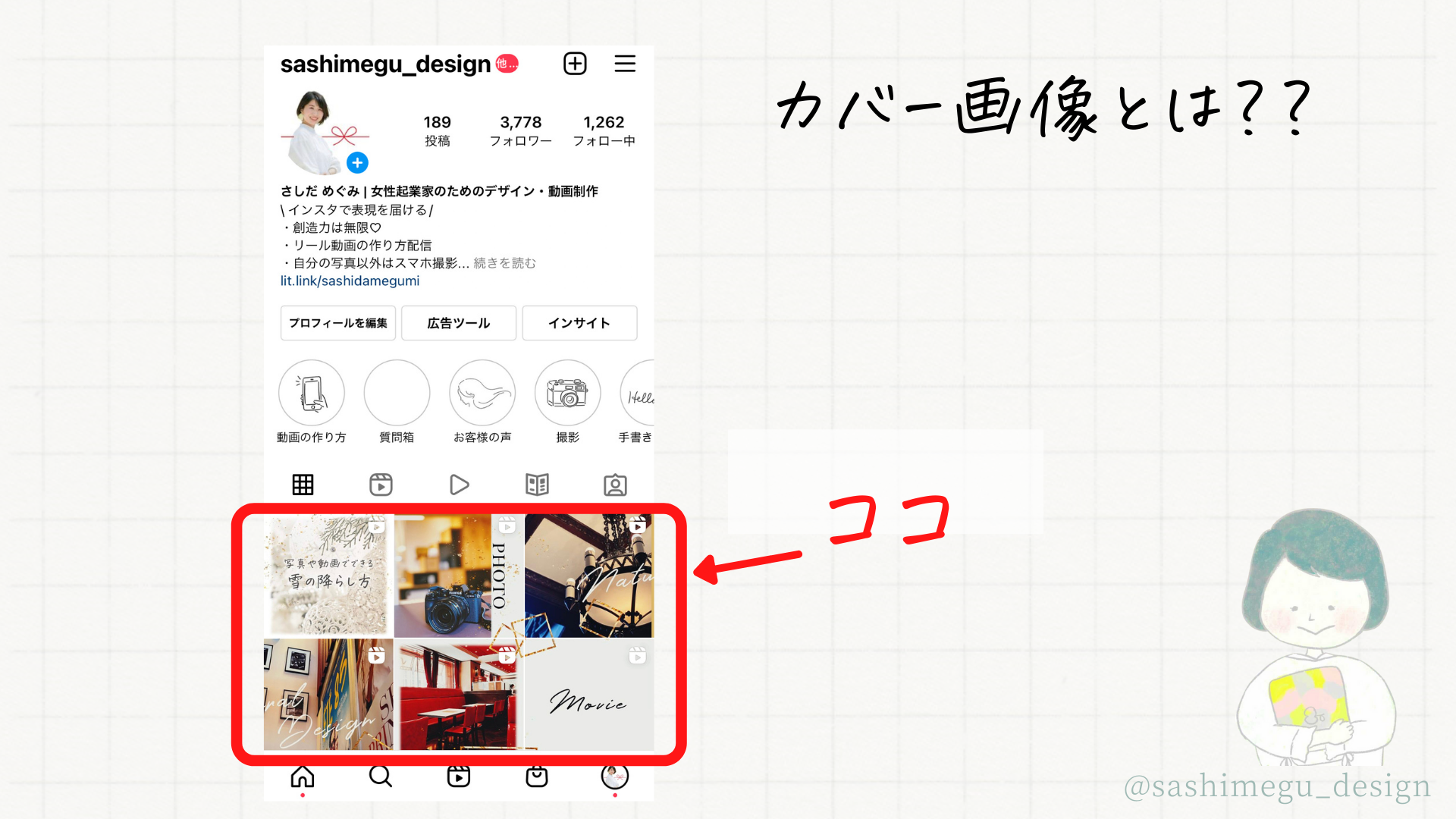Go to Home via bottom bar icon
The height and width of the screenshot is (819, 1456).
tap(303, 777)
